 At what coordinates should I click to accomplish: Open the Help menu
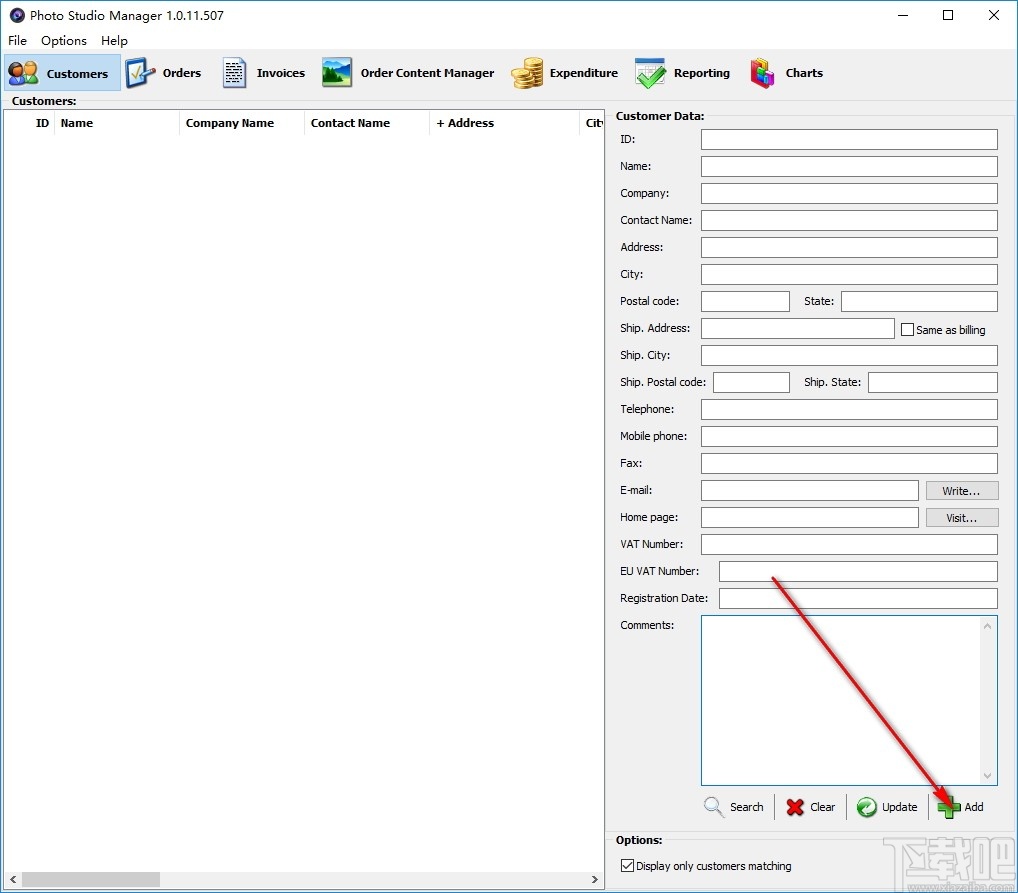[114, 40]
